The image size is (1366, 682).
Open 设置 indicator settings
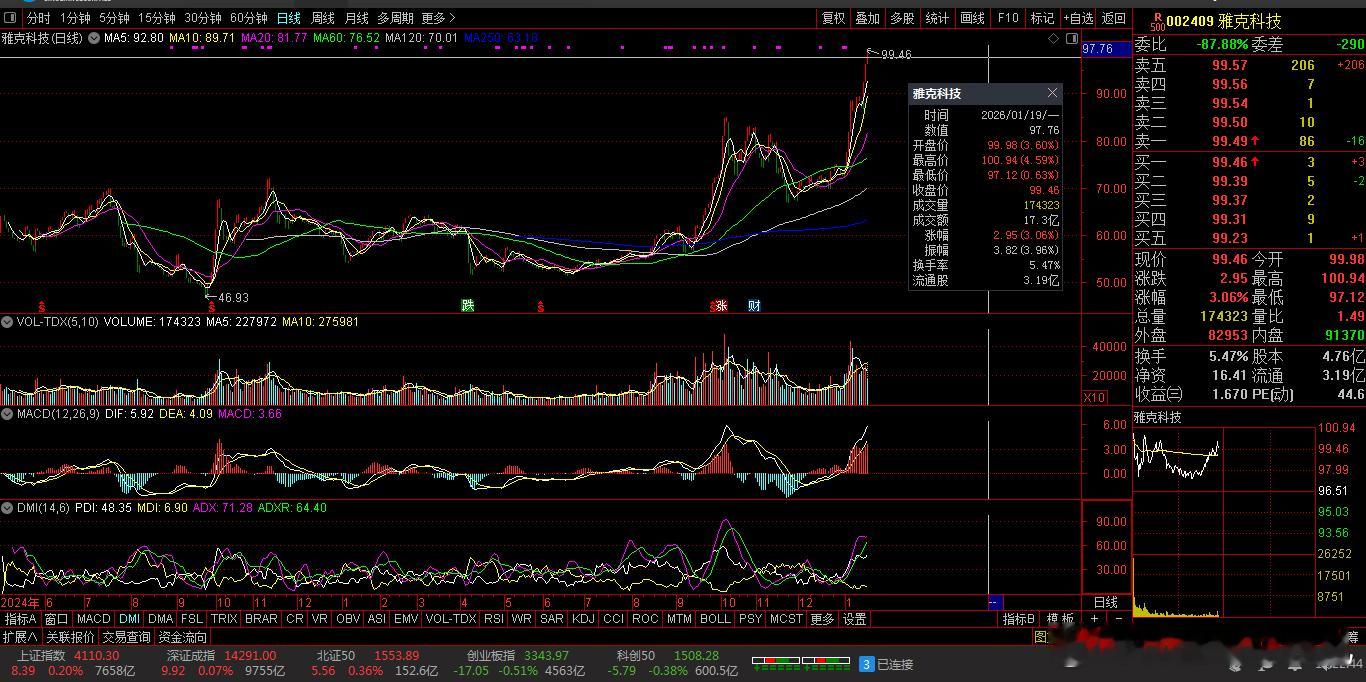pyautogui.click(x=854, y=619)
